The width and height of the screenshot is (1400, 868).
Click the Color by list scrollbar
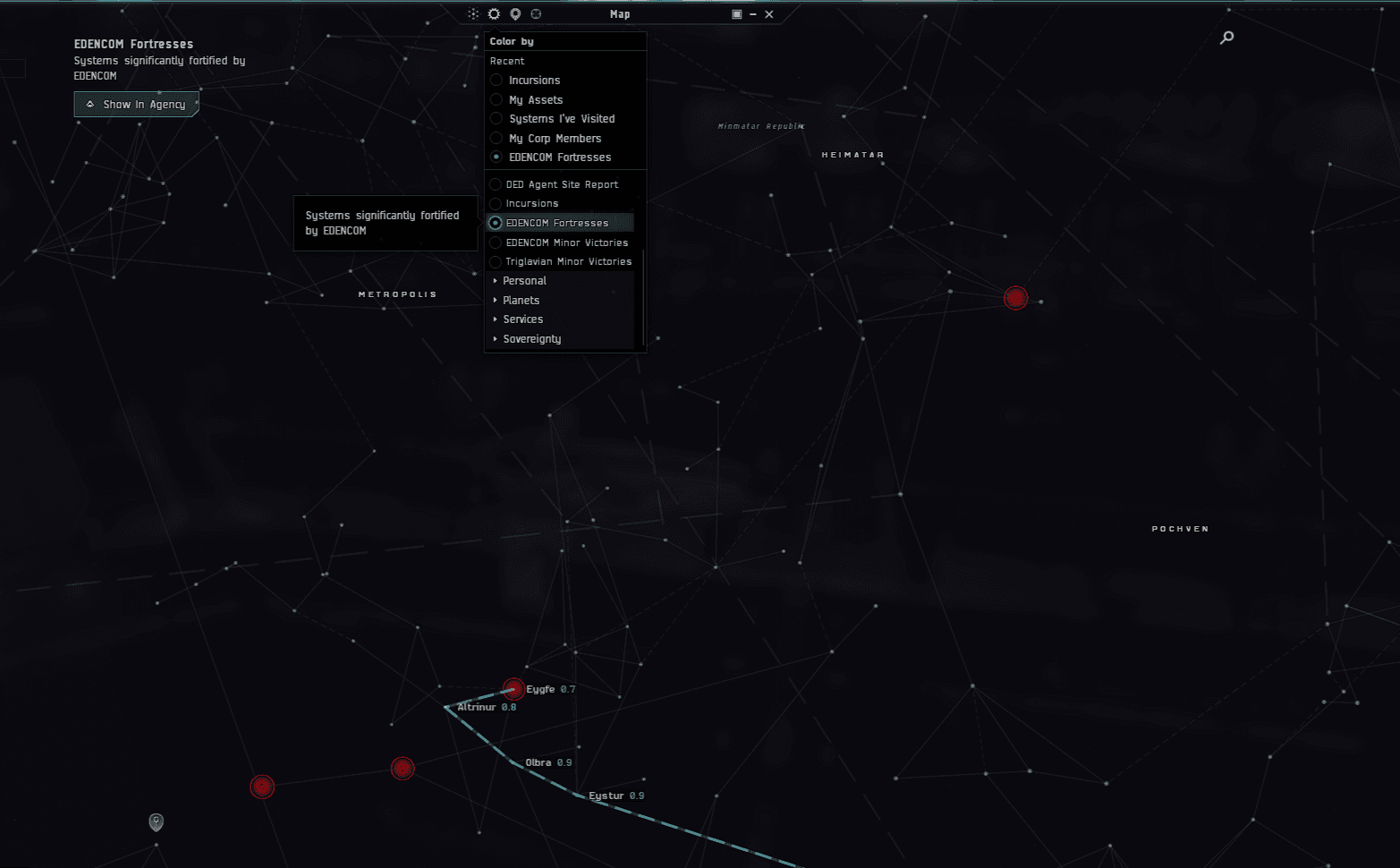pyautogui.click(x=641, y=298)
